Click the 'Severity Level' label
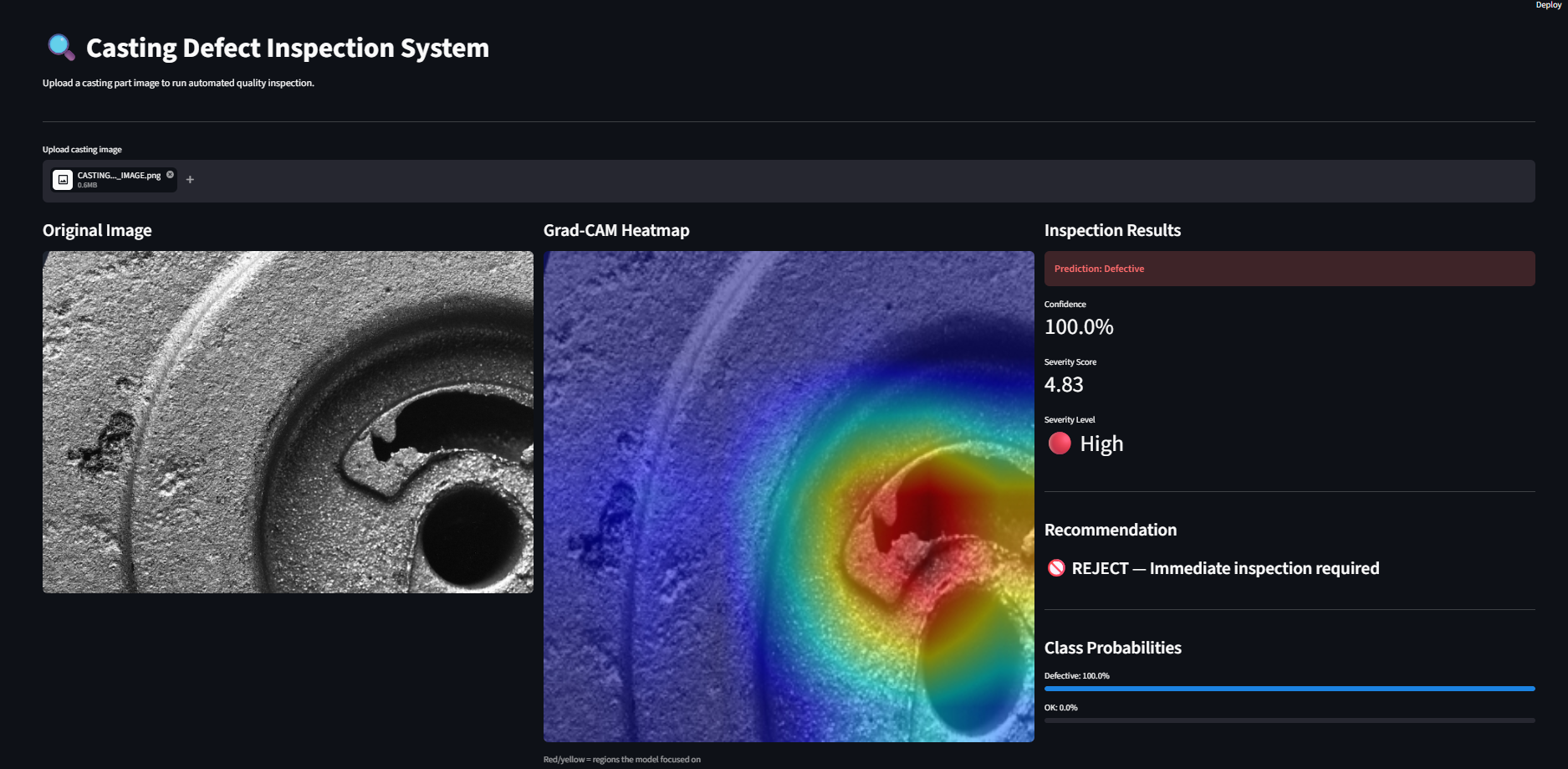 coord(1070,420)
